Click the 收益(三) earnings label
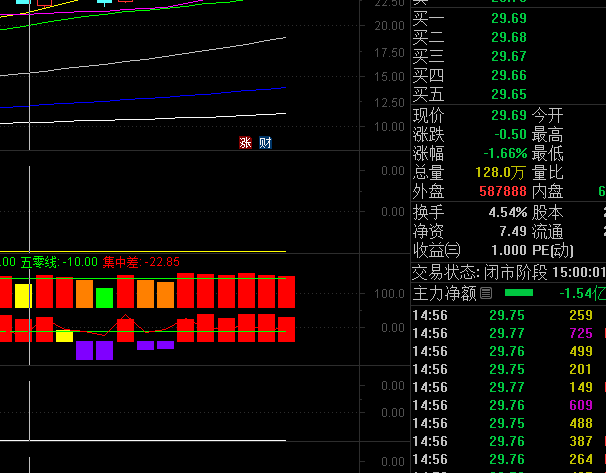 438,251
